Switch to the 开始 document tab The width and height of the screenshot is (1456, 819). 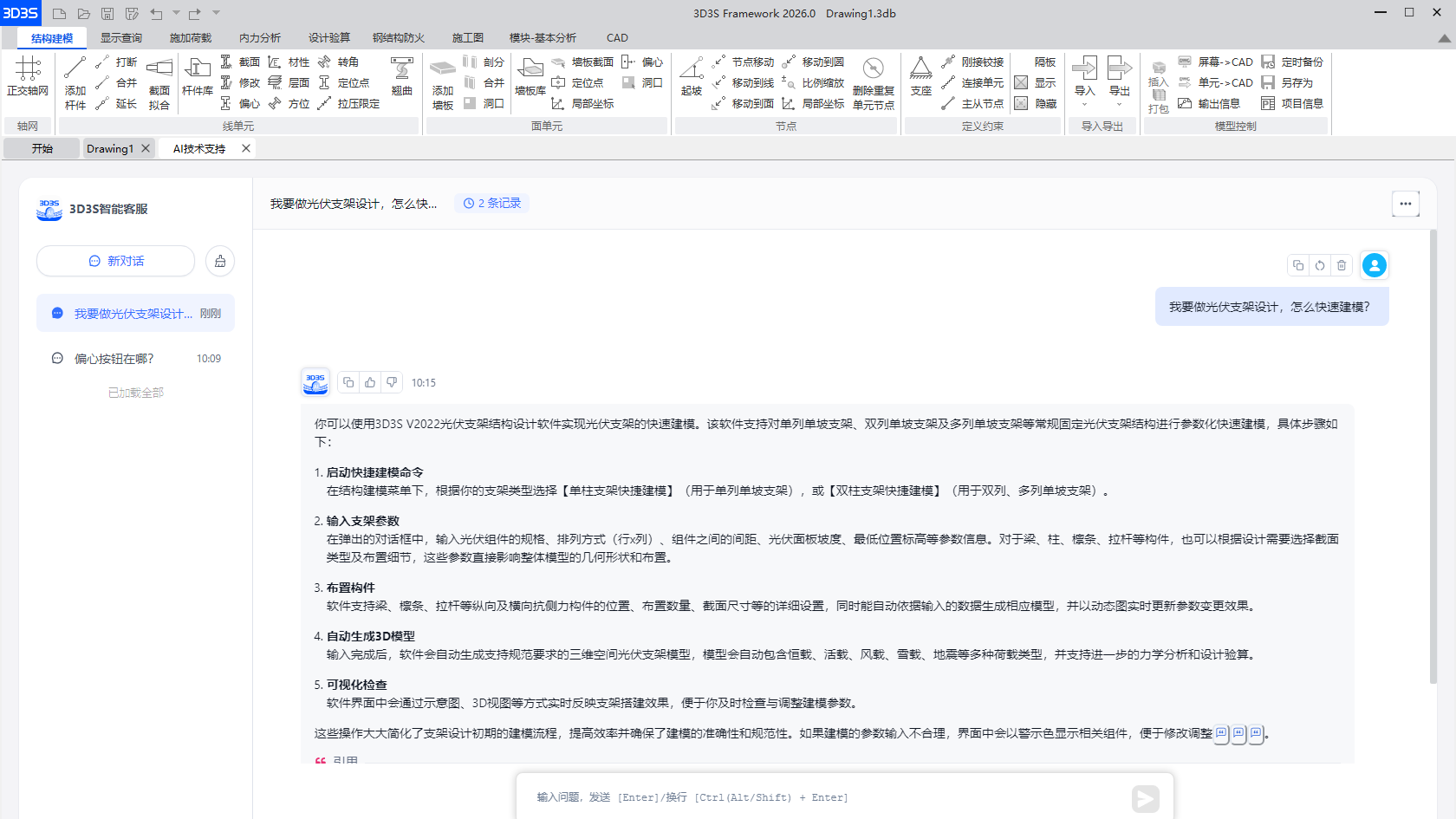pyautogui.click(x=42, y=149)
